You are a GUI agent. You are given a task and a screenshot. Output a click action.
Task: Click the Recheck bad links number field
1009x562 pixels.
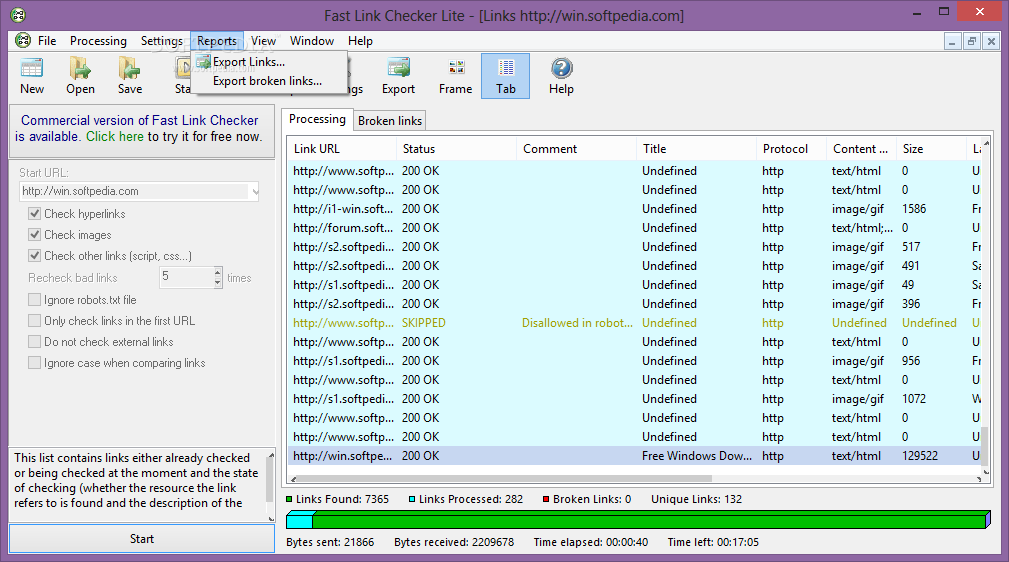186,277
